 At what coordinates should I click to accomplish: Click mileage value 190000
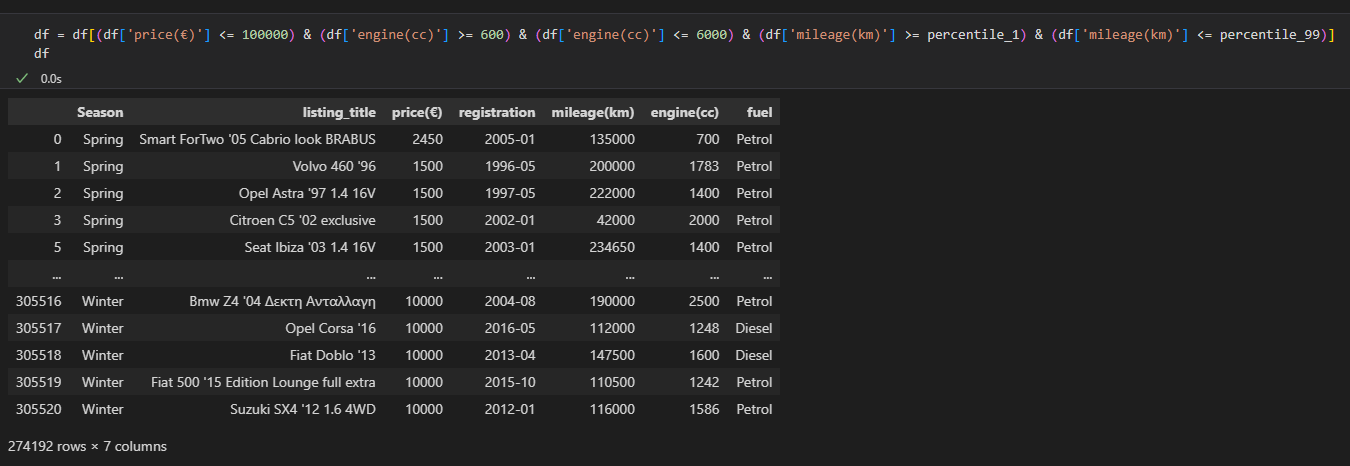[611, 301]
